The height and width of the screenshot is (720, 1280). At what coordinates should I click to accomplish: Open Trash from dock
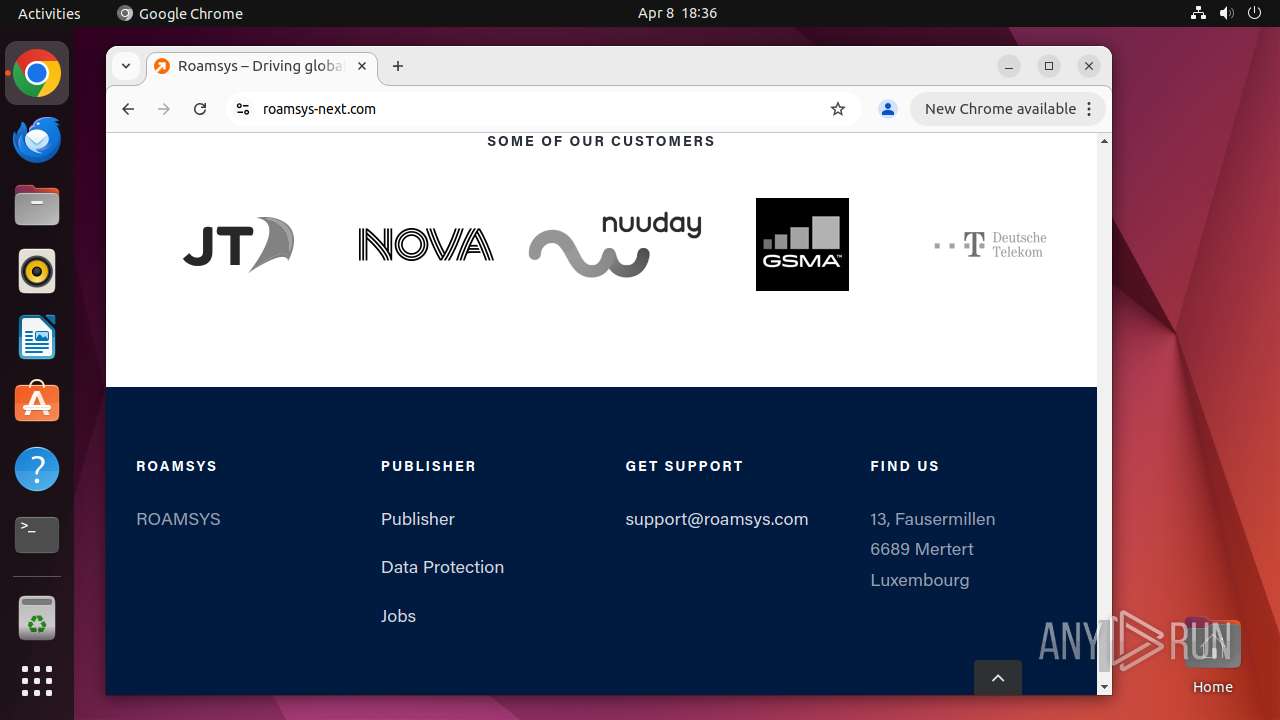click(x=37, y=617)
